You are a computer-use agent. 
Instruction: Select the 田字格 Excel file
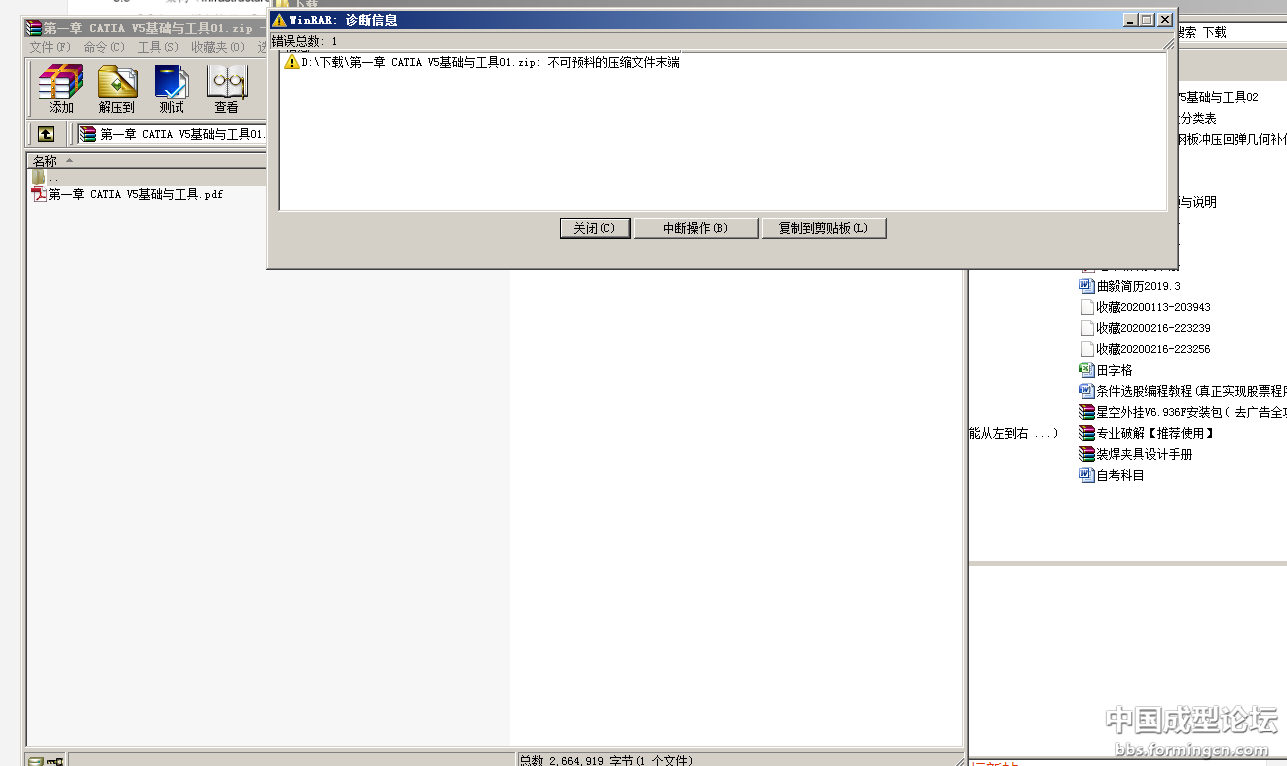pos(1114,370)
